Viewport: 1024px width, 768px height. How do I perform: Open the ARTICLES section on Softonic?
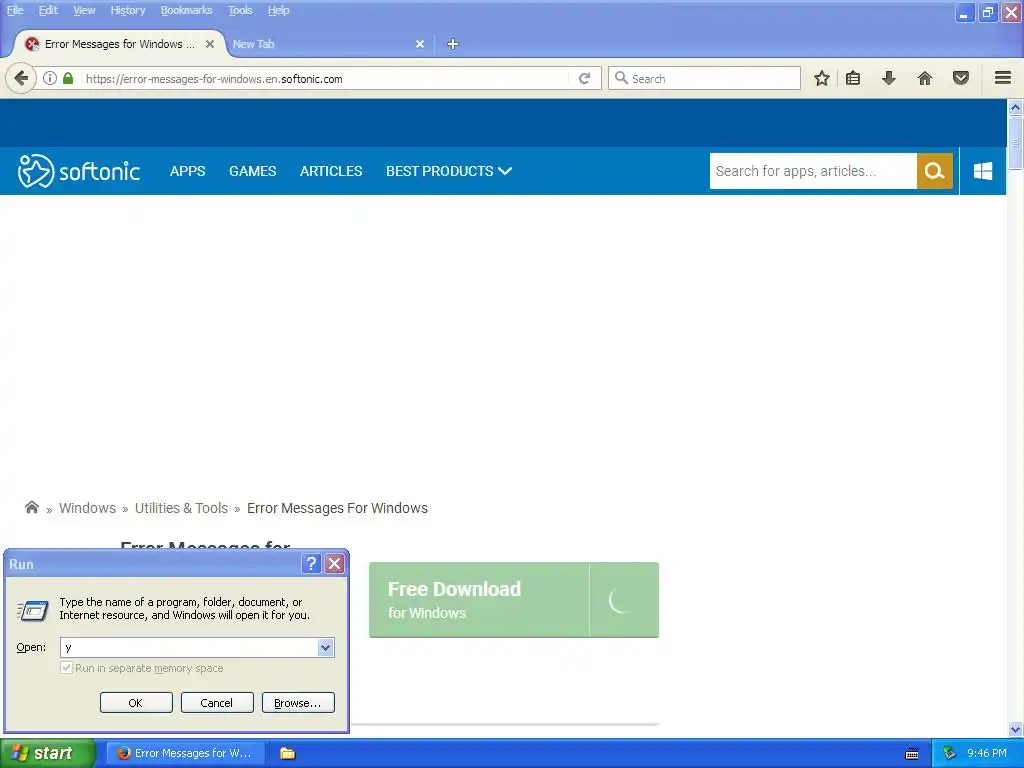(x=331, y=171)
